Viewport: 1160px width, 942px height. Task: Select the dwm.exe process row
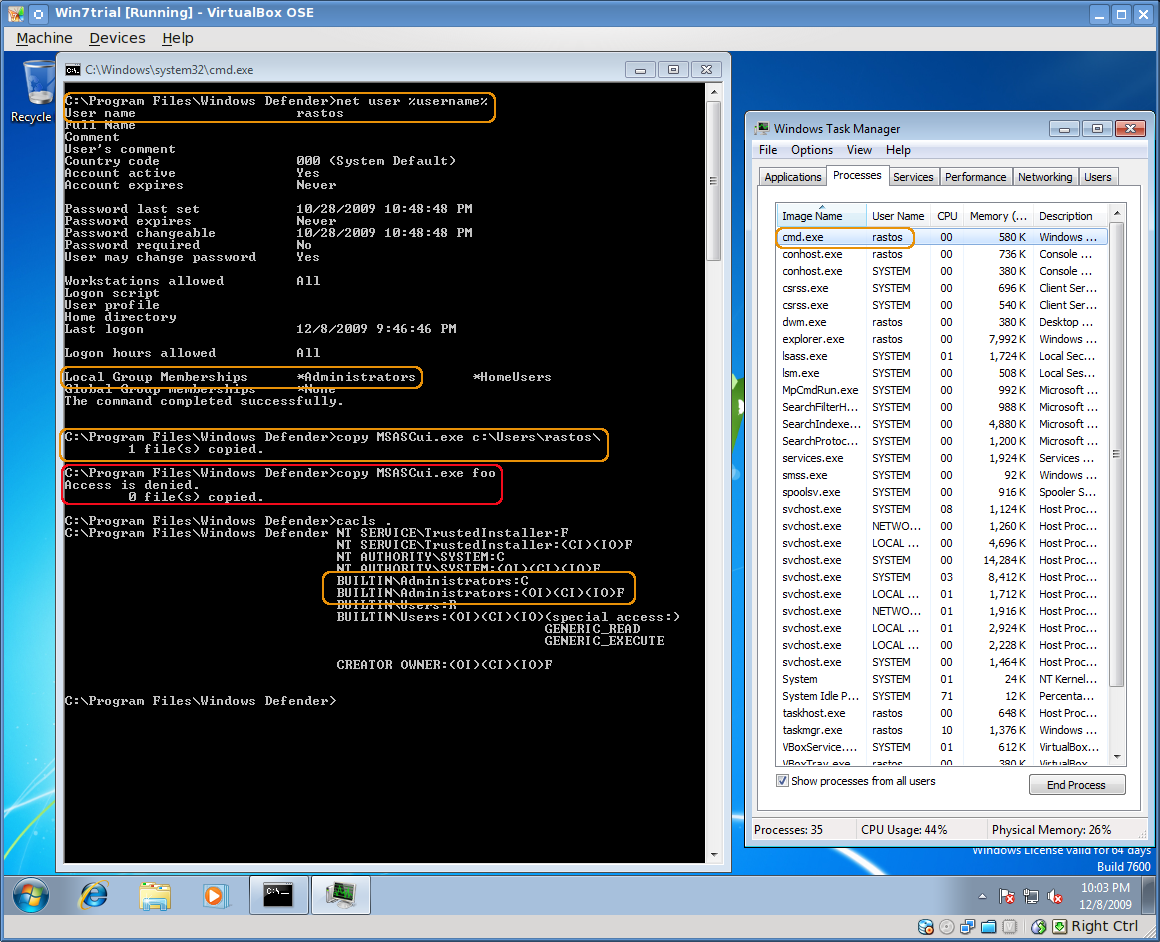[x=942, y=322]
